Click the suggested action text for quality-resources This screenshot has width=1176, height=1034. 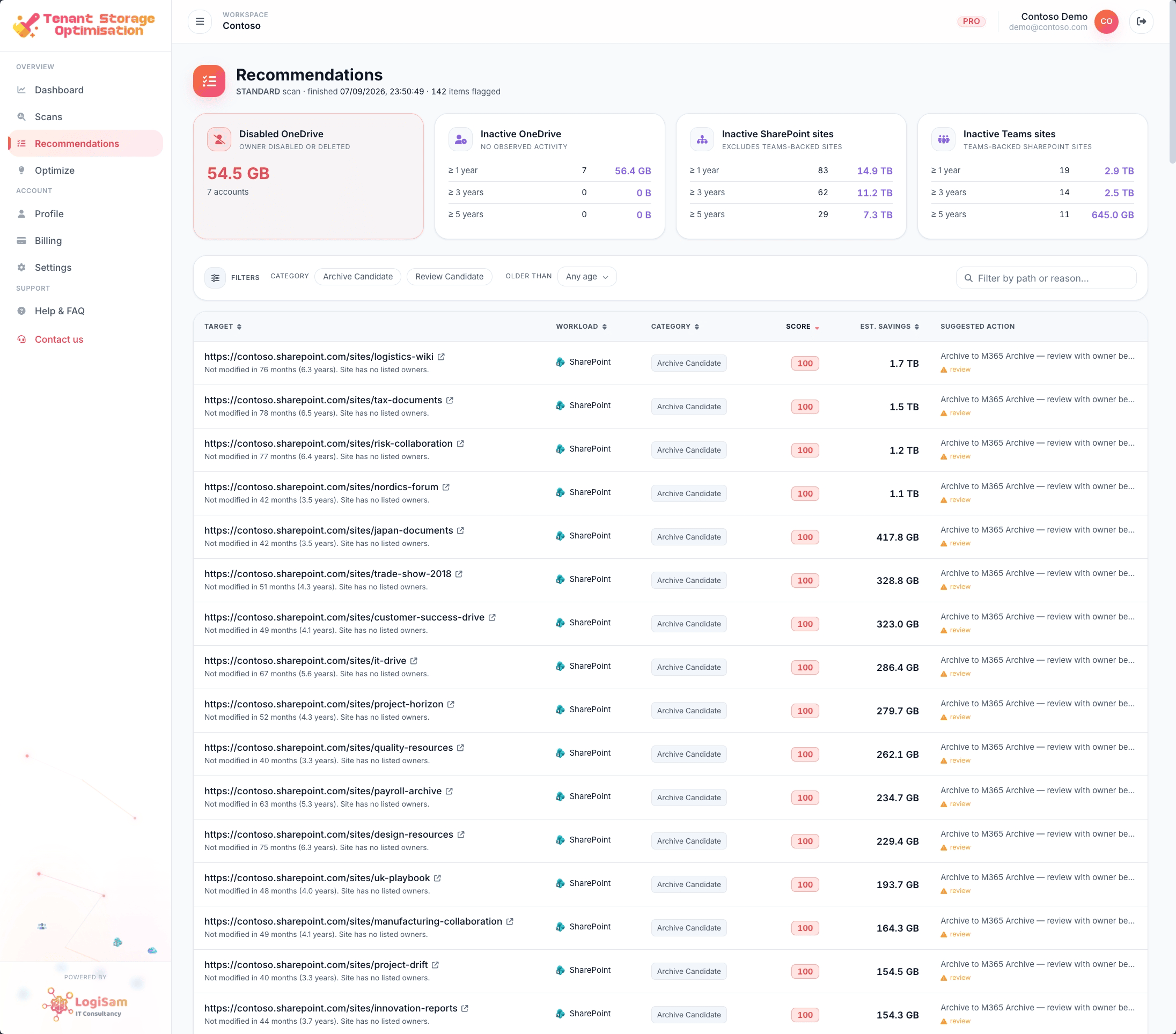[x=1037, y=747]
